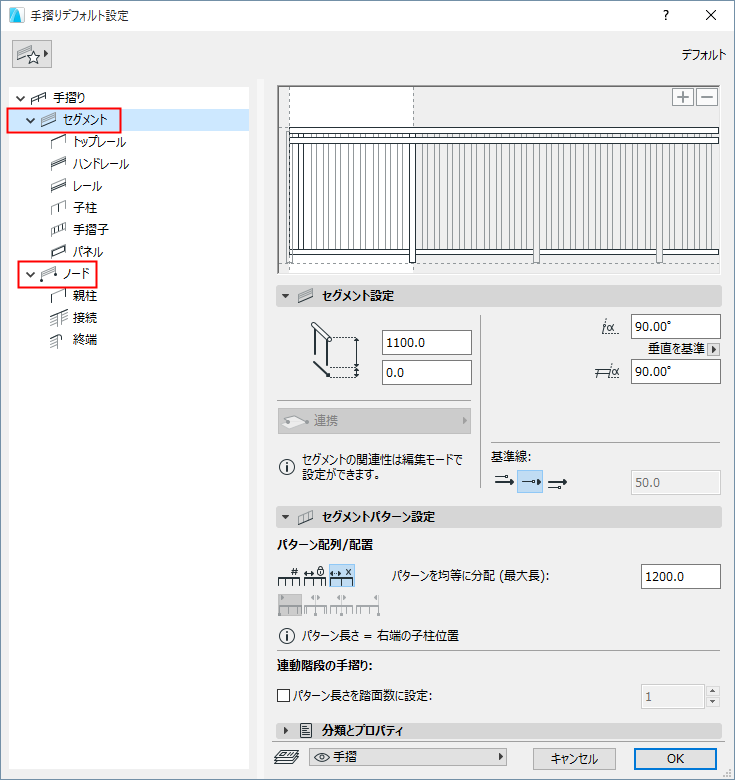Select distribute pattern equally icon
Viewport: 735px width, 780px height.
(x=342, y=576)
